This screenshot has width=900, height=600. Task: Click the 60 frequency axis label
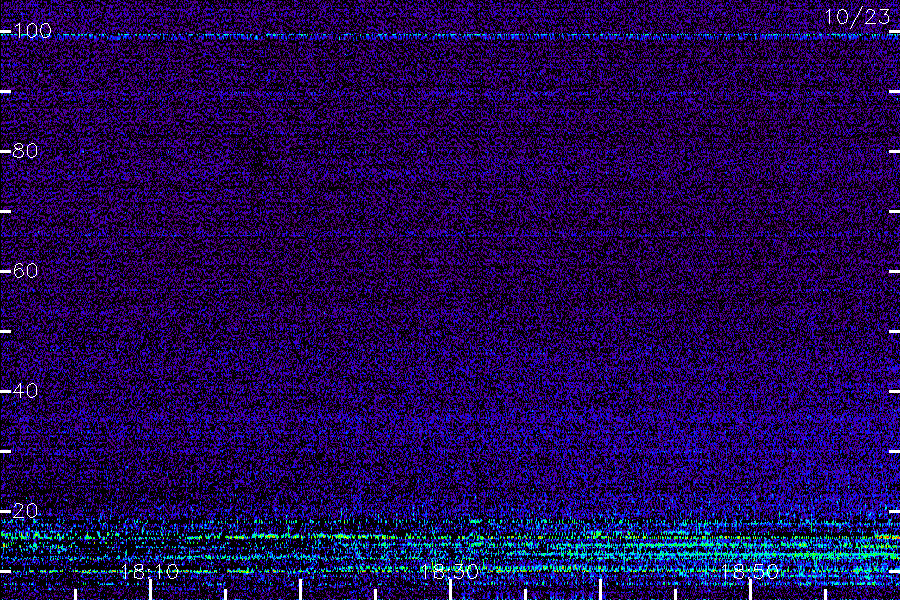click(25, 271)
